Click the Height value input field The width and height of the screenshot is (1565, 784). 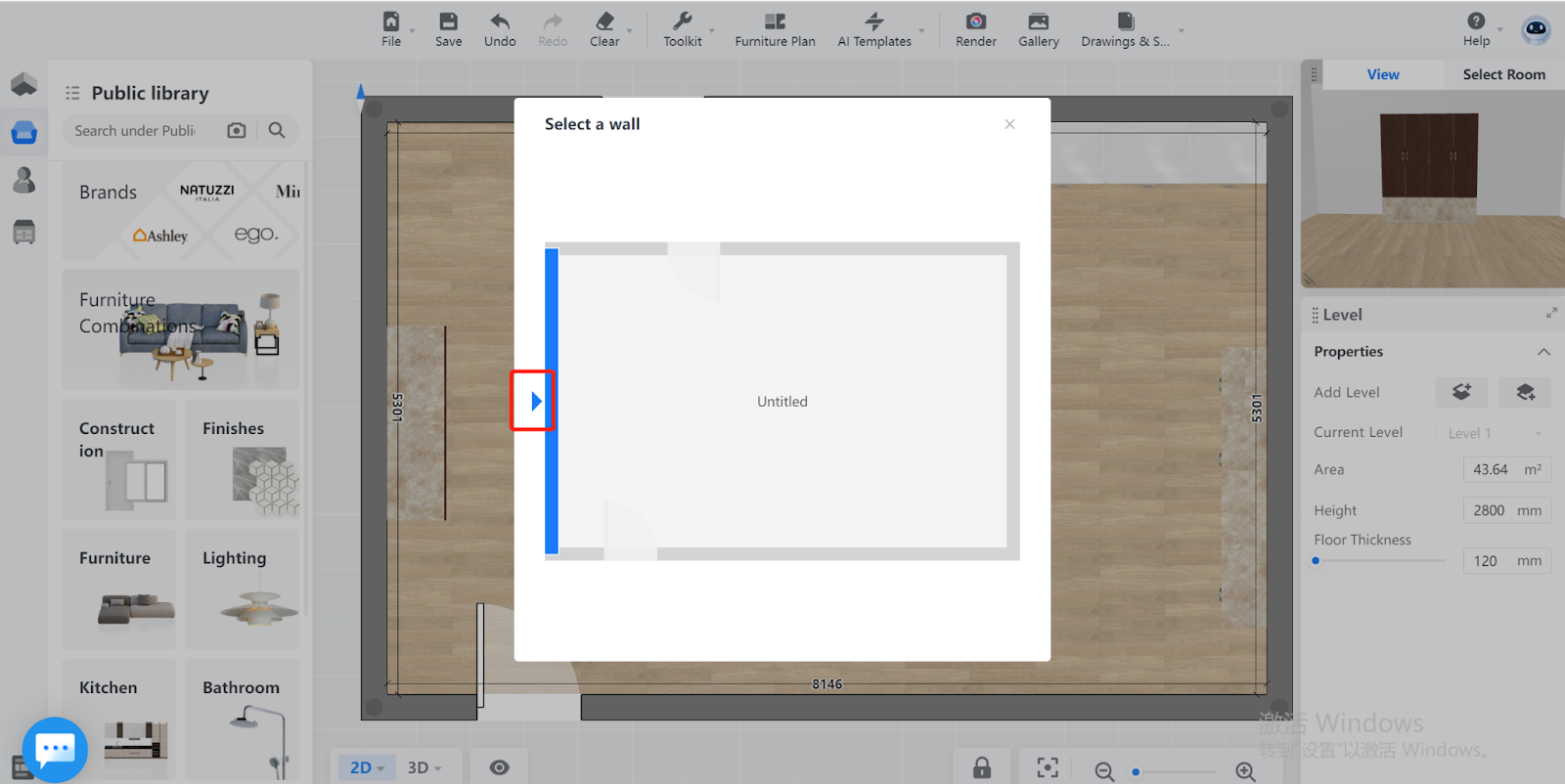click(1491, 510)
